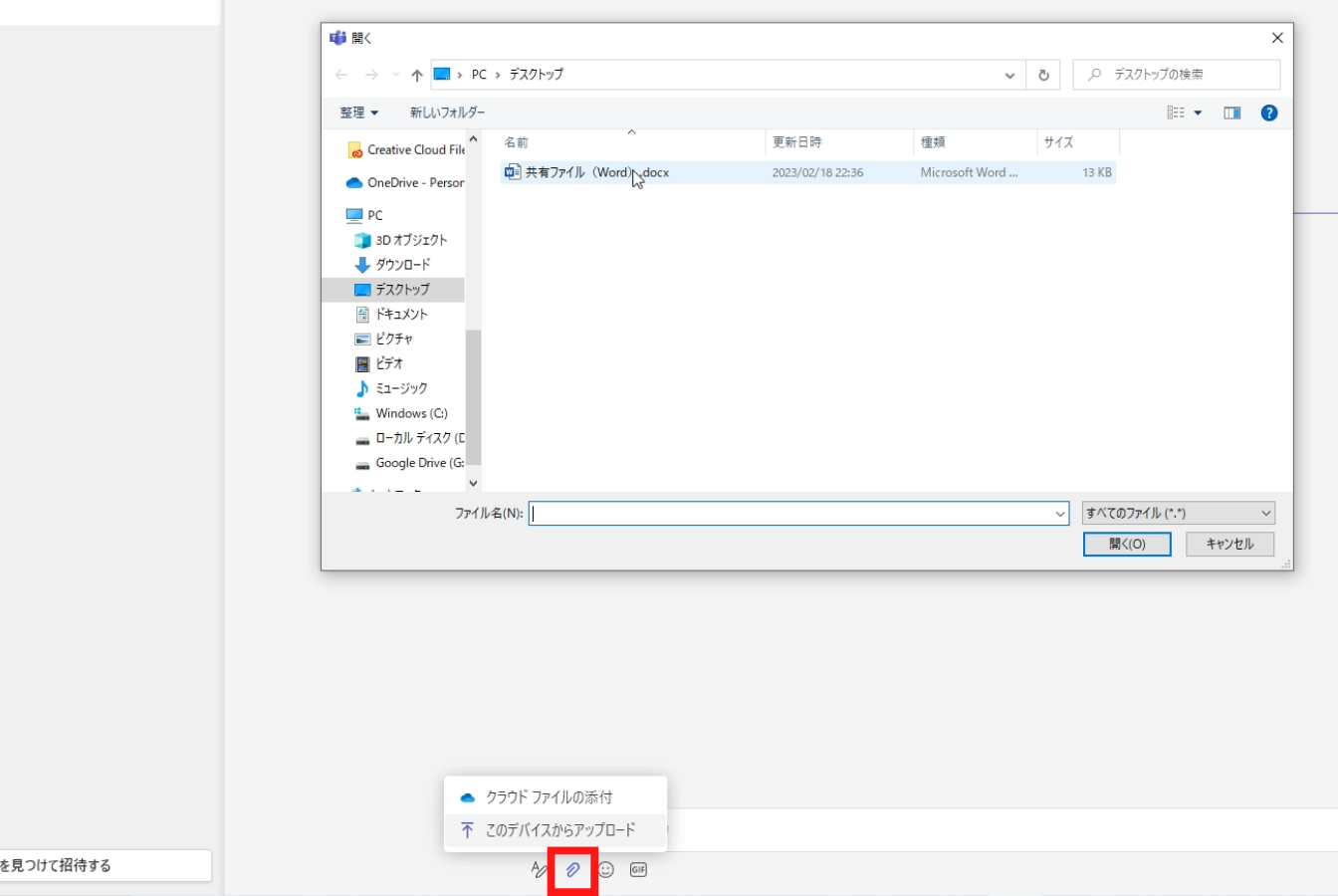1338x896 pixels.
Task: Click the text format icon
Action: tap(539, 870)
